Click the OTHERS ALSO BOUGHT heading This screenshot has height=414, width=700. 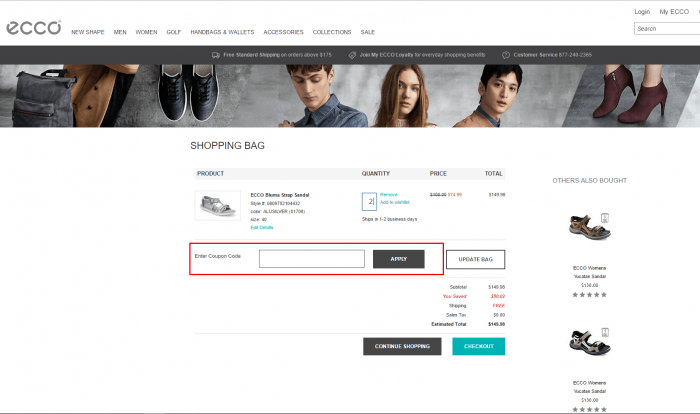click(589, 180)
